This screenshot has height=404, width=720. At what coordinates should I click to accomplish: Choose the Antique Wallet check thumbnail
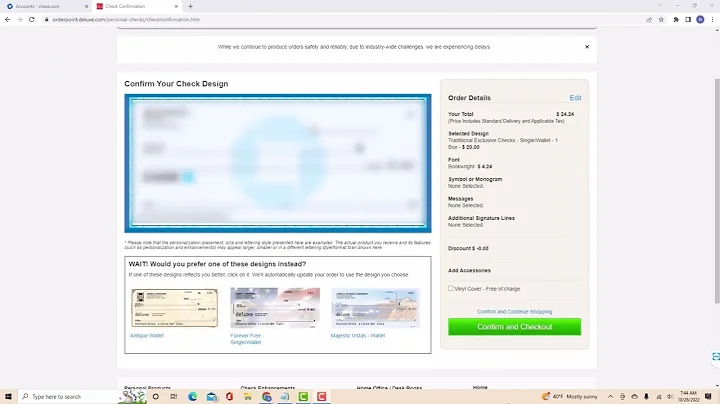coord(174,308)
